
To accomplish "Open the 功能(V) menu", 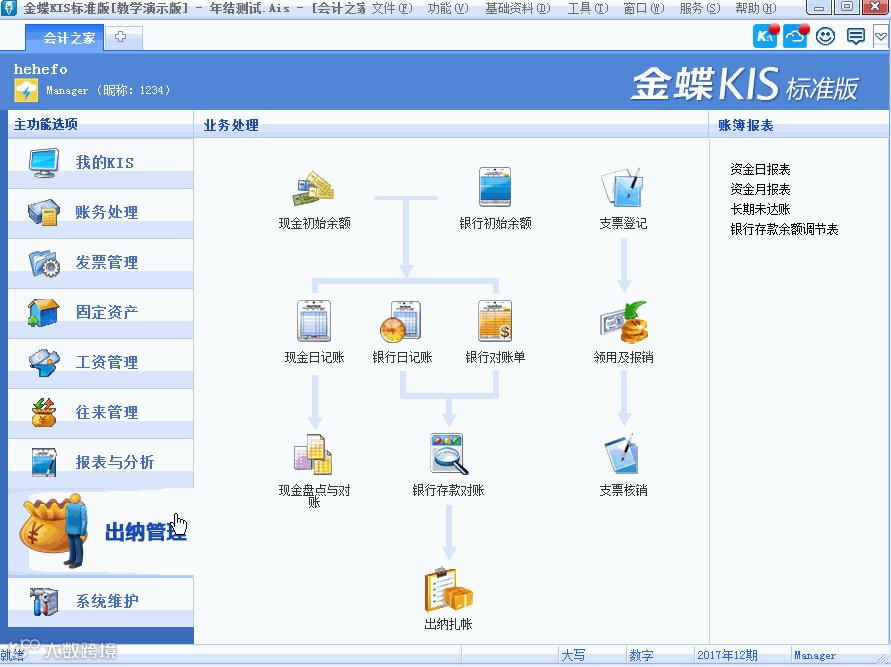I will 448,9.
